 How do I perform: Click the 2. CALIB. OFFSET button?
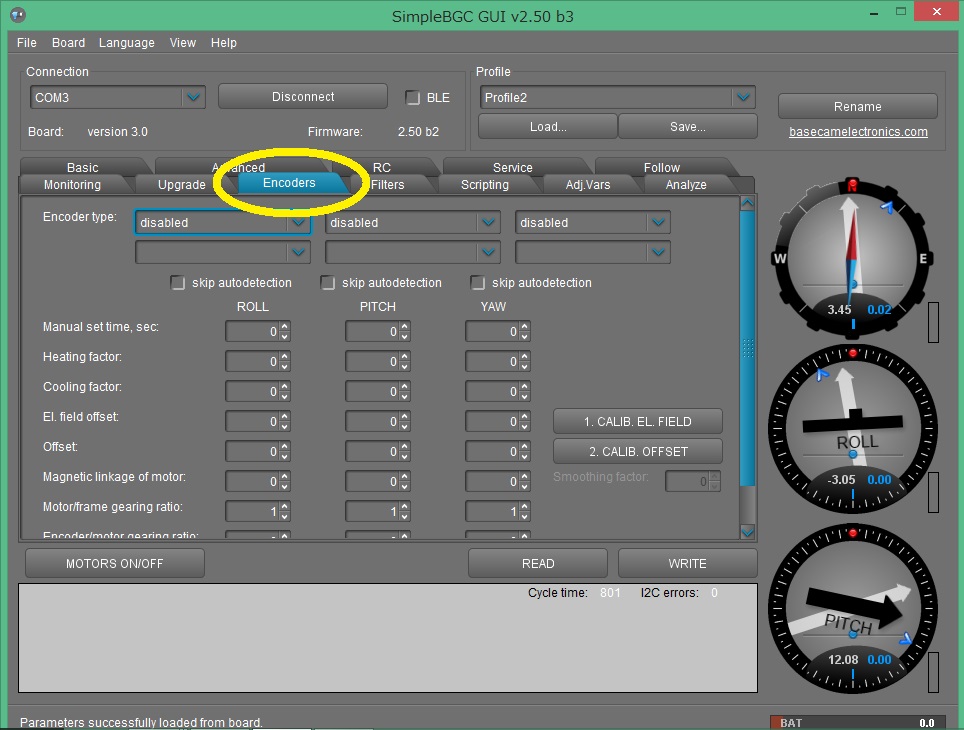[638, 451]
